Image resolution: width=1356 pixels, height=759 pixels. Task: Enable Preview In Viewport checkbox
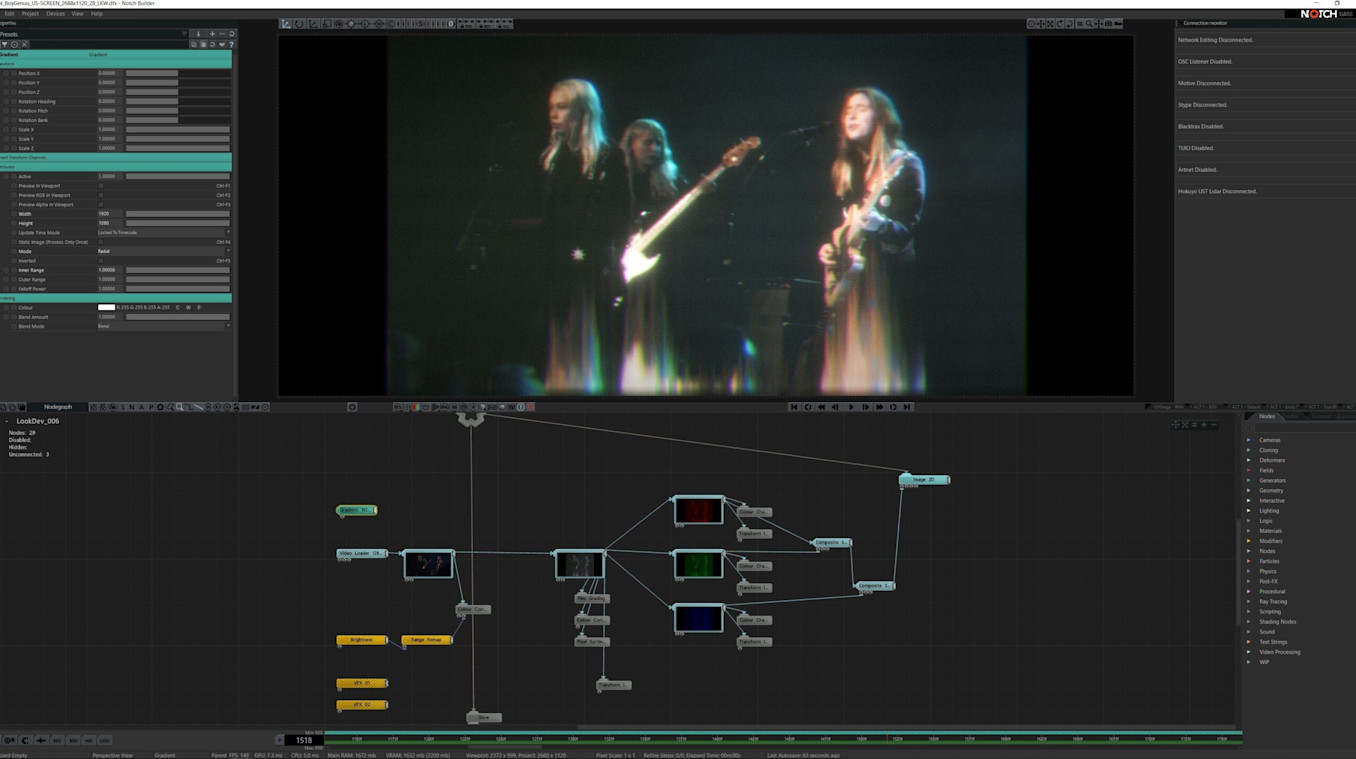[101, 186]
